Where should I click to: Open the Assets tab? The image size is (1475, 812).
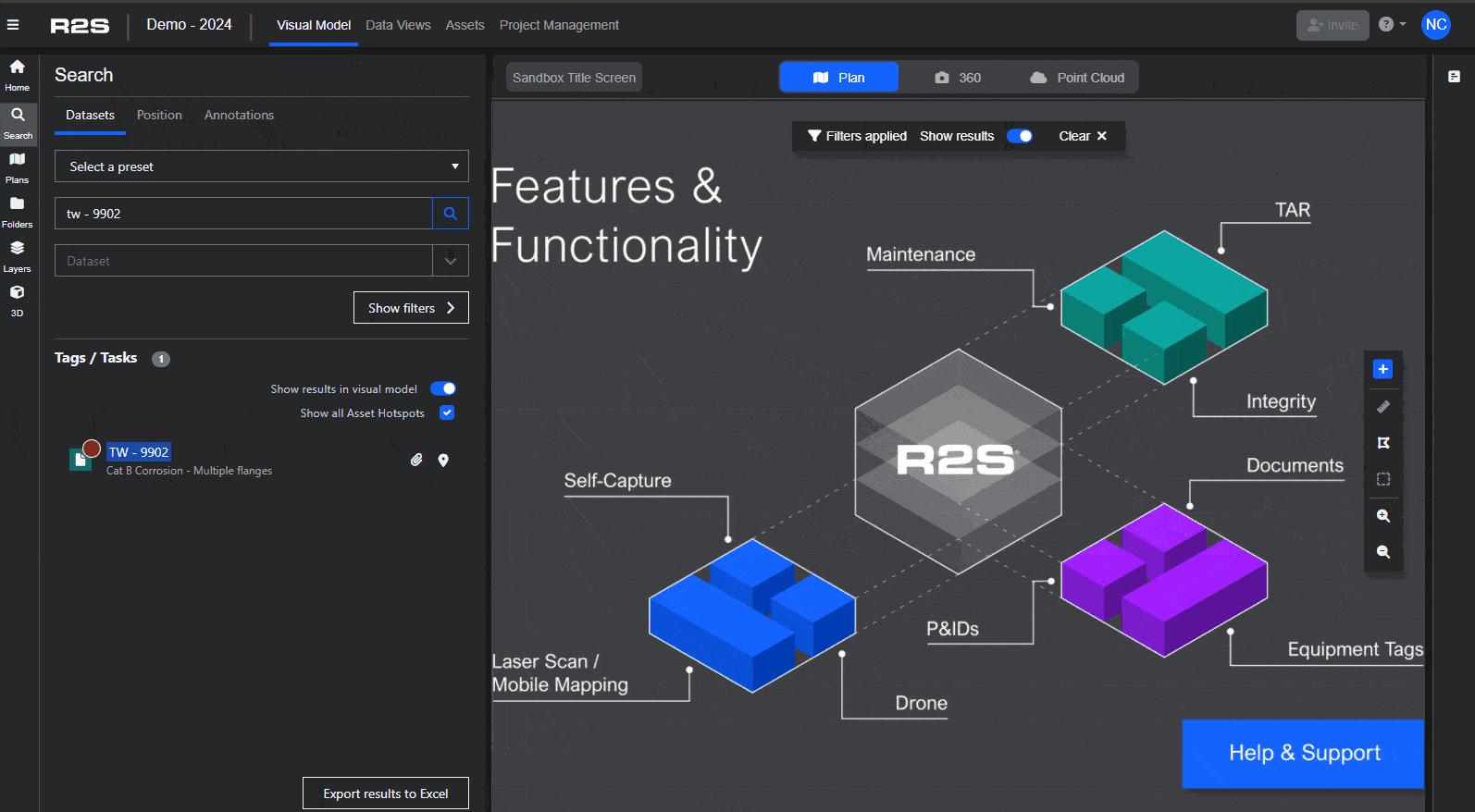465,25
